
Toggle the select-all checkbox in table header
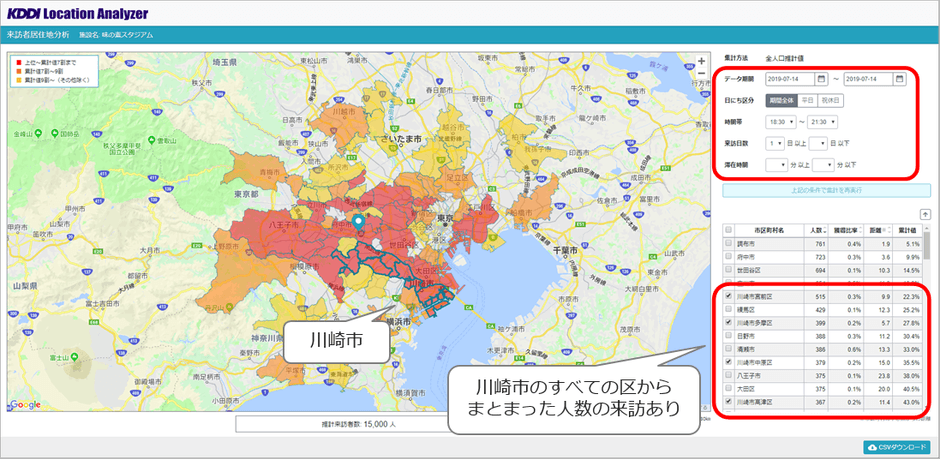727,229
